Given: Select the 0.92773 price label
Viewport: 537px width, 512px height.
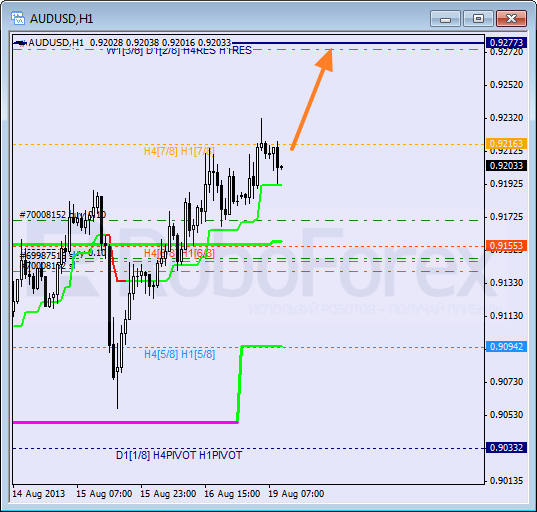Looking at the screenshot, I should [506, 43].
